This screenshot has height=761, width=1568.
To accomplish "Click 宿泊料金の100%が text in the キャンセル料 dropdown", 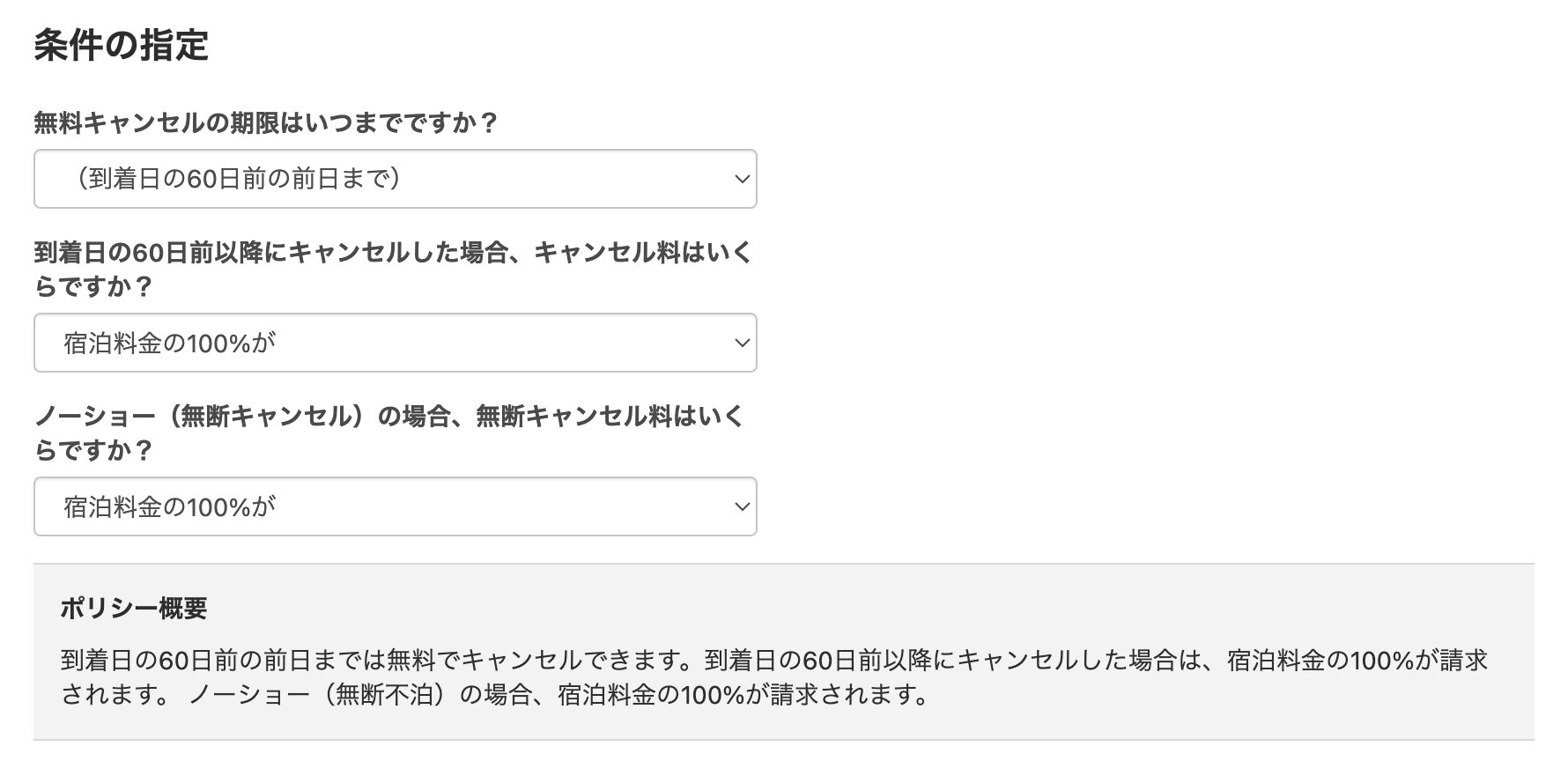I will pyautogui.click(x=170, y=343).
